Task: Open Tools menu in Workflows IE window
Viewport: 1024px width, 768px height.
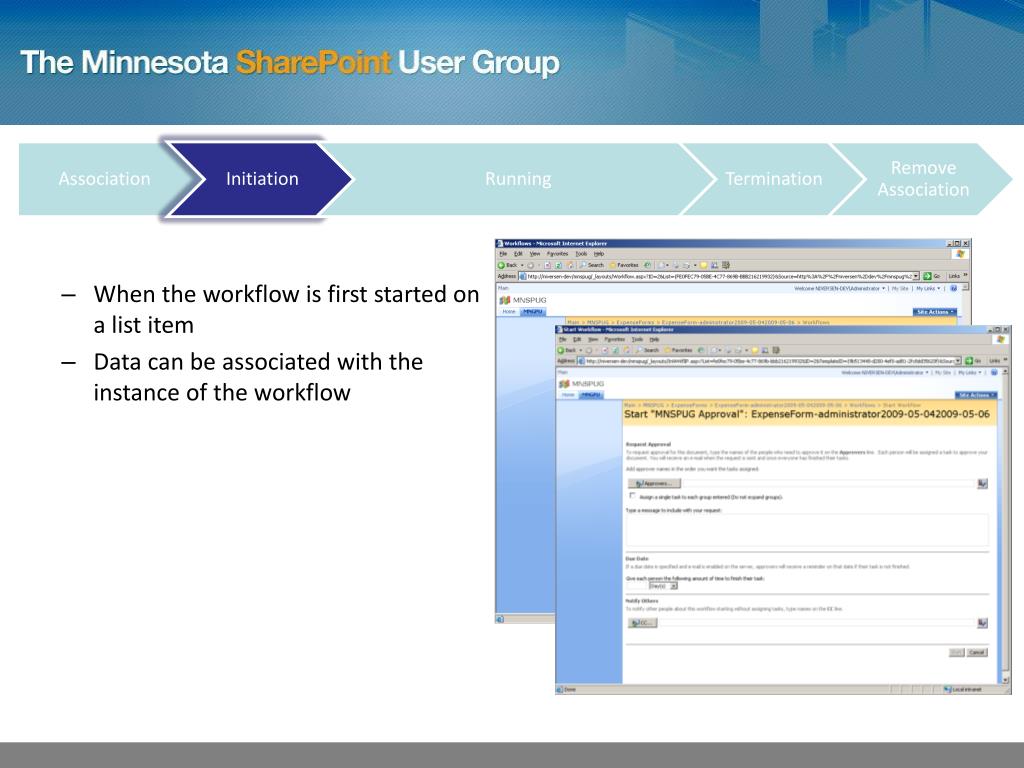Action: point(581,254)
